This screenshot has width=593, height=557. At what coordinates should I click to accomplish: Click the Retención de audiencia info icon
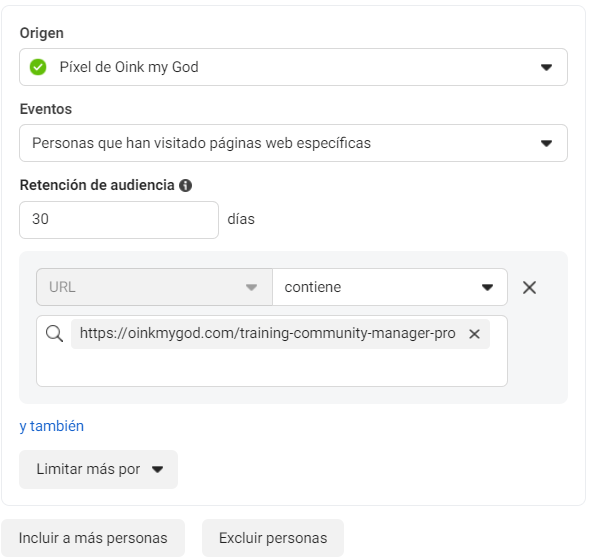coord(185,185)
